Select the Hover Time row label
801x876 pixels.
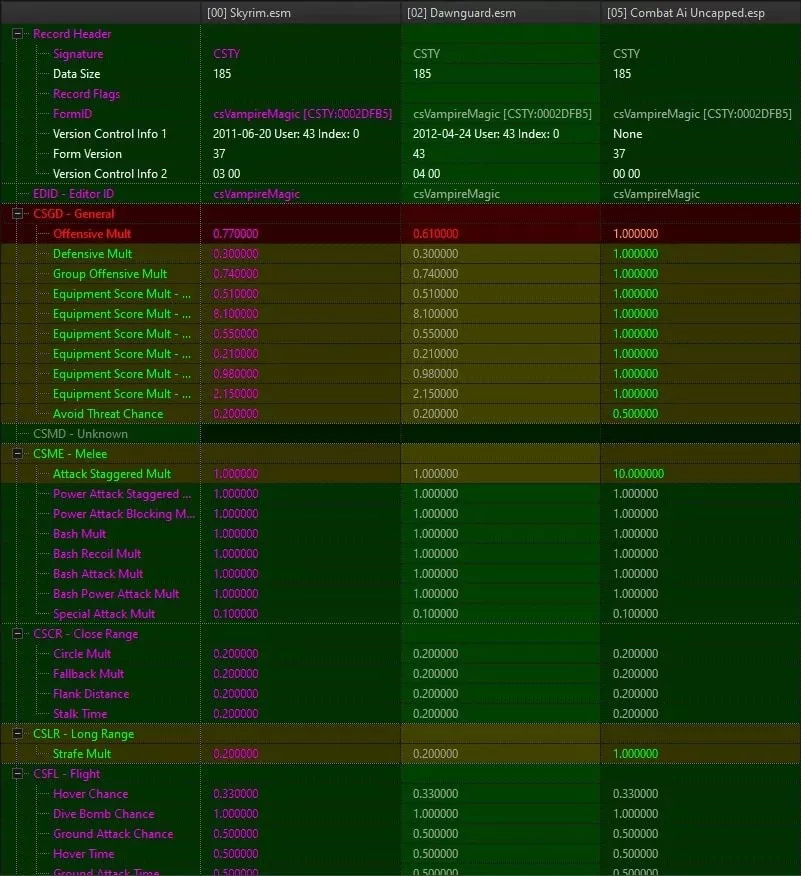(83, 854)
